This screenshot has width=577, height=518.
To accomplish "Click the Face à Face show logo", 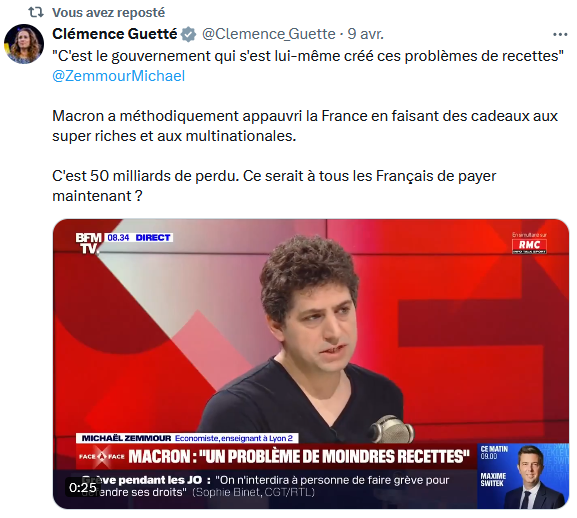I will [x=102, y=457].
